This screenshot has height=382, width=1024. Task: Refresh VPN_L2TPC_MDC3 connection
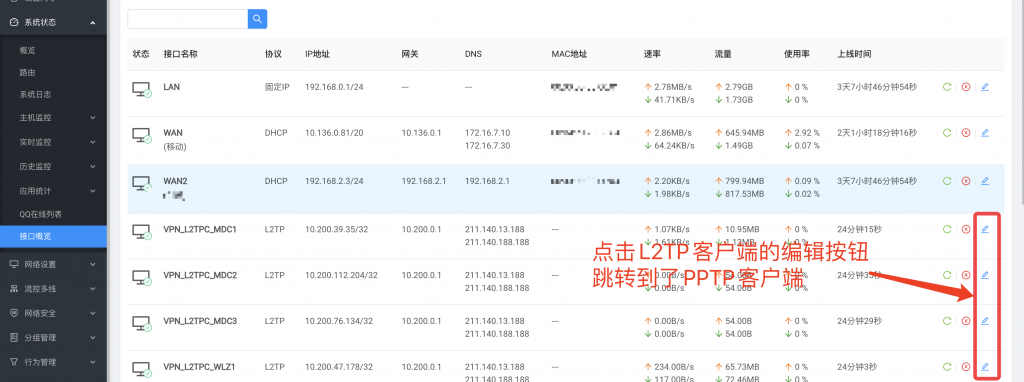click(x=946, y=321)
